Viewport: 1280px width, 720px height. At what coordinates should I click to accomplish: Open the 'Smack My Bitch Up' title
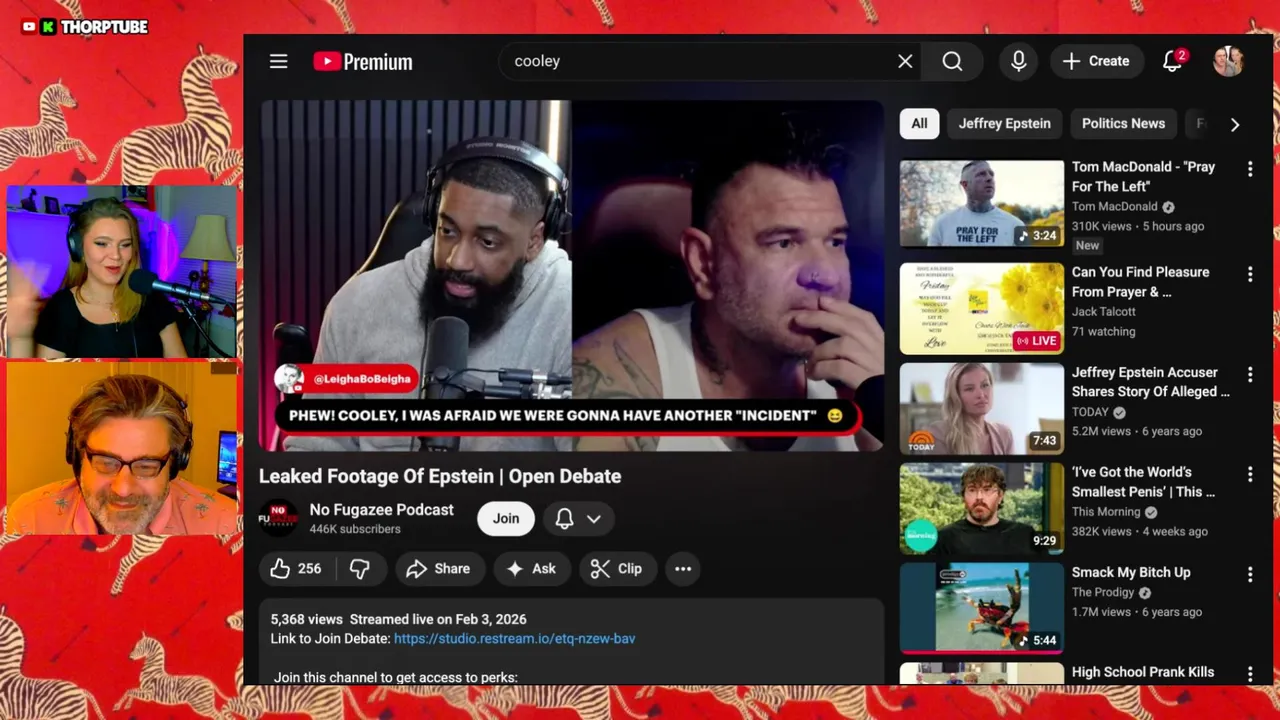[x=1131, y=572]
